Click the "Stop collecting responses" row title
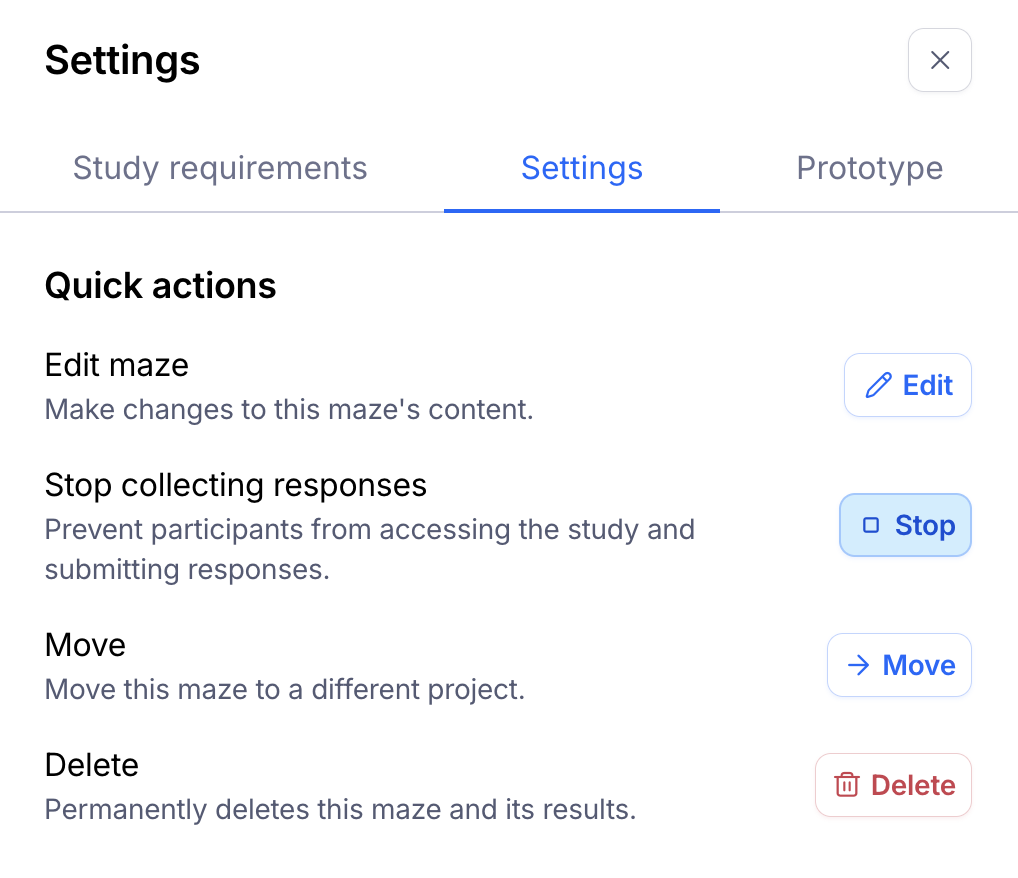The width and height of the screenshot is (1018, 878). tap(236, 485)
